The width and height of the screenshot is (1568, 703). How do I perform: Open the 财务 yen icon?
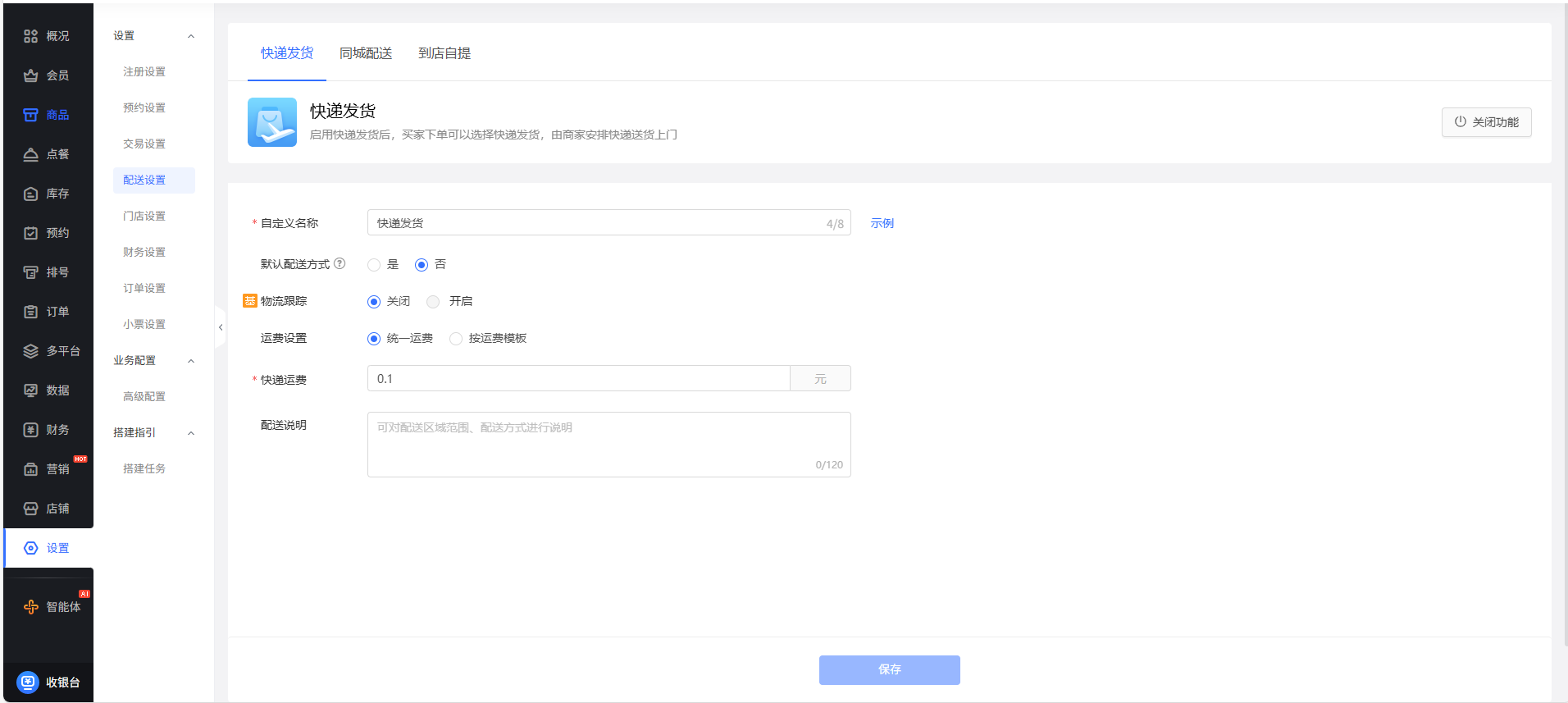click(x=30, y=430)
